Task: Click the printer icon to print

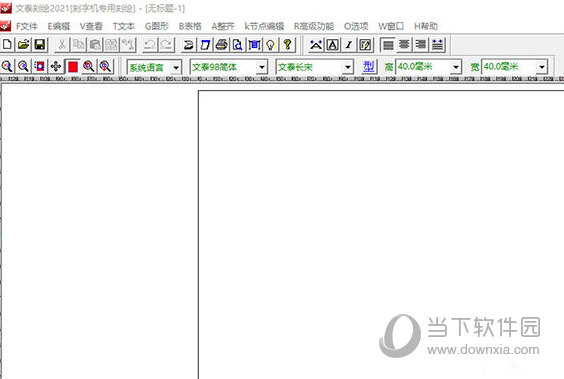Action: (221, 45)
